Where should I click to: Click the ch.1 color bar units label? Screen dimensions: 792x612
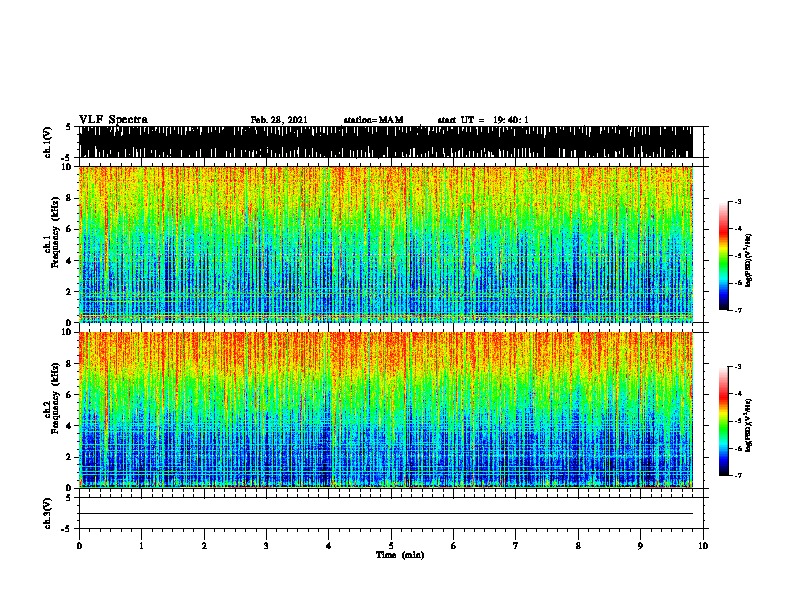pyautogui.click(x=748, y=260)
